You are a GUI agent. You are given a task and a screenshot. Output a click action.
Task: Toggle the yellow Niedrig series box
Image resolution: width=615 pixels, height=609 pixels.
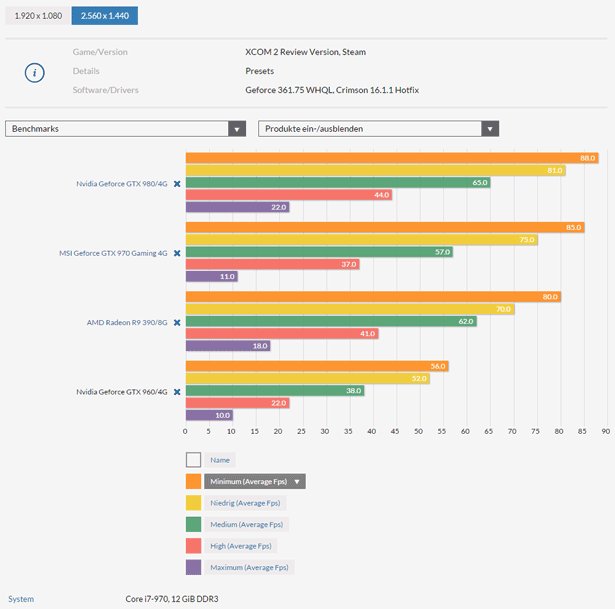click(x=193, y=503)
